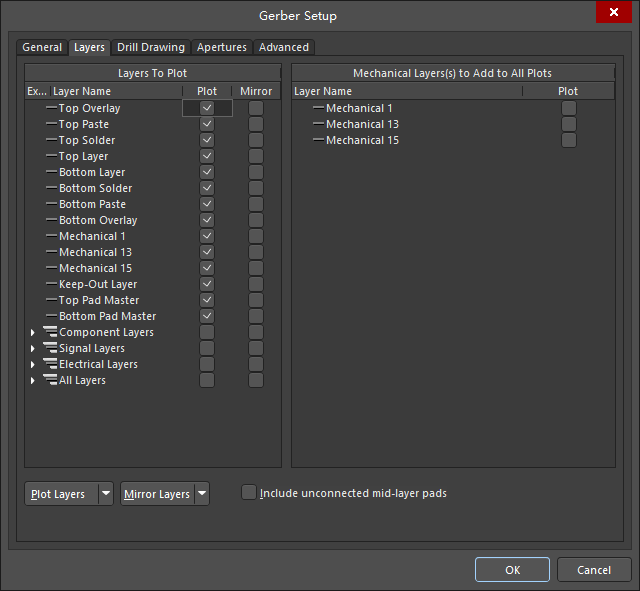Enable Mirror for Bottom Layer
Viewport: 640px width, 591px height.
click(256, 172)
